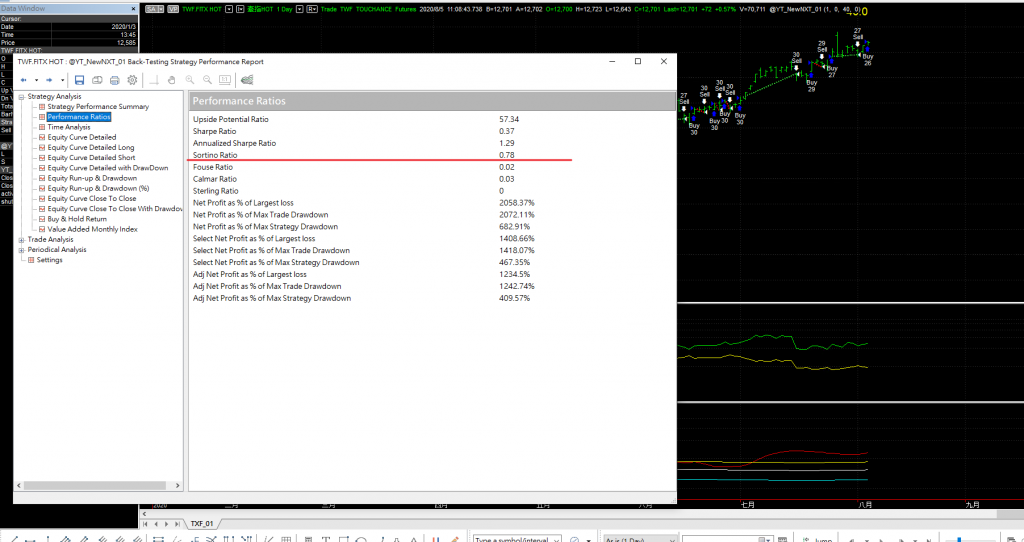Click the navigate back arrow
Image resolution: width=1024 pixels, height=542 pixels.
(x=22, y=80)
